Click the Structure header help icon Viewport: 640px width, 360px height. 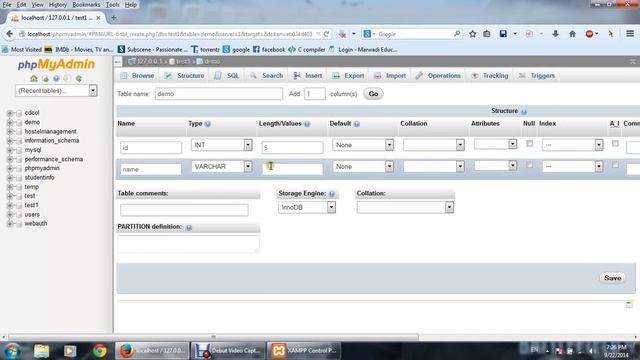(x=524, y=111)
